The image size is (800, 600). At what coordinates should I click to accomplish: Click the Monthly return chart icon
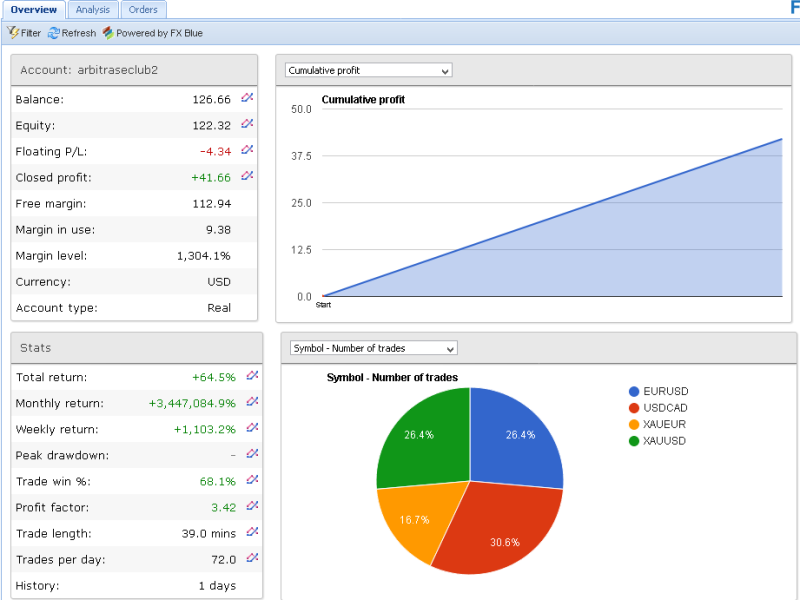[x=252, y=402]
